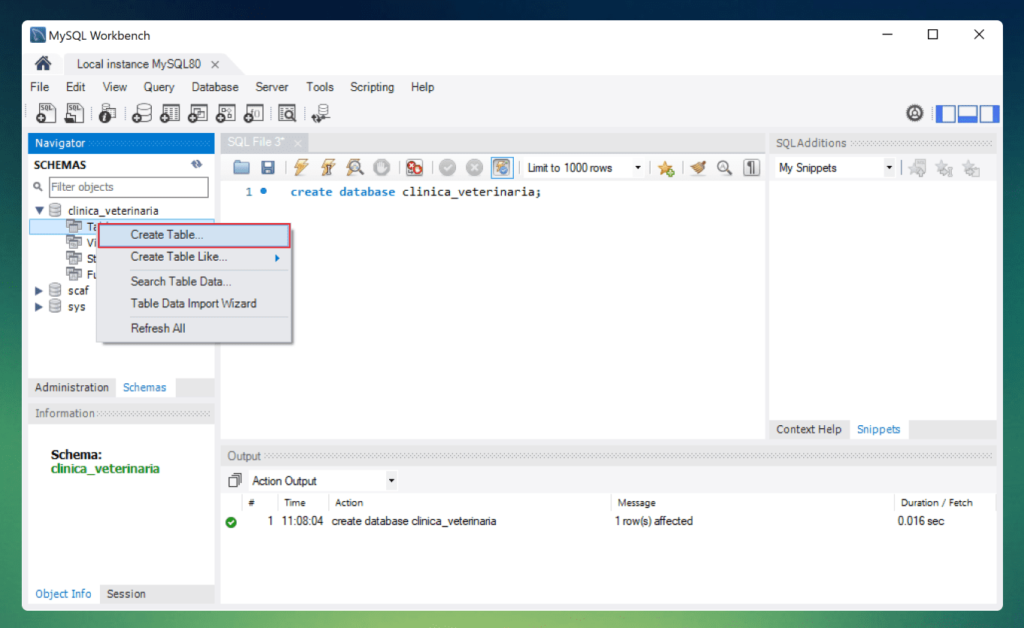Run explain plan magnifier icon

point(355,168)
